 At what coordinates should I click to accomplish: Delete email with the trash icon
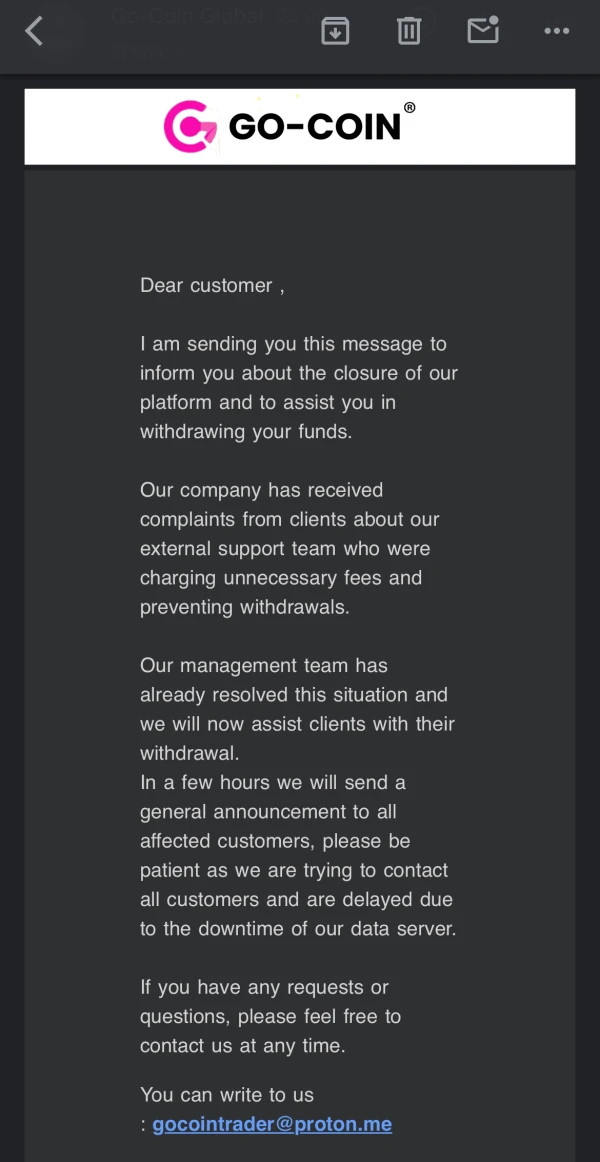click(x=409, y=31)
